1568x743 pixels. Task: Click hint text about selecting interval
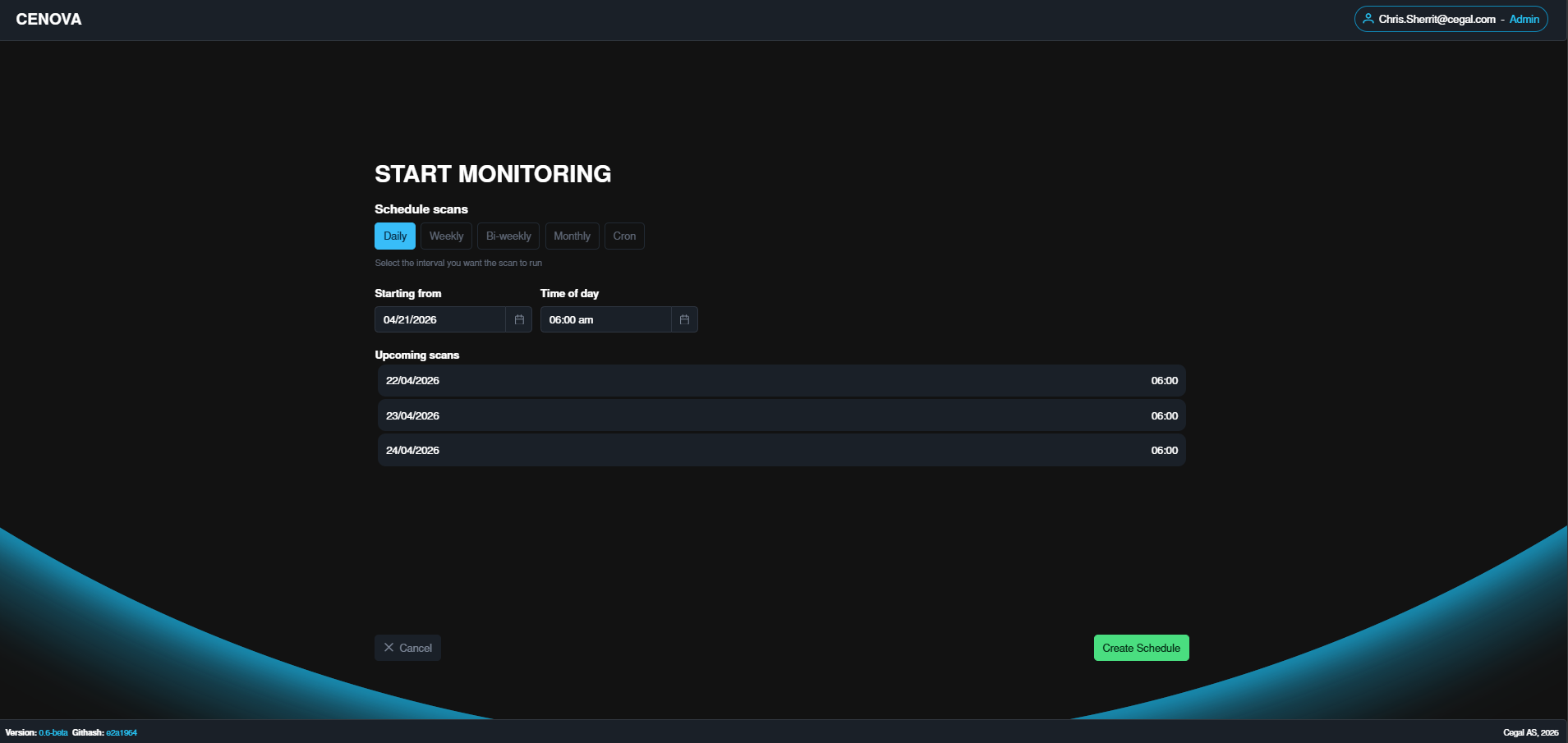click(x=458, y=263)
